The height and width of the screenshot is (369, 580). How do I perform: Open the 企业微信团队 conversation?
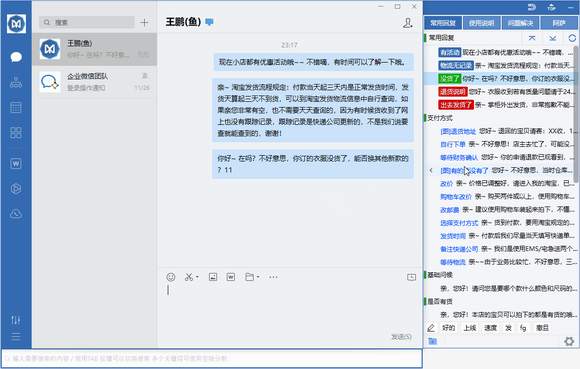94,82
